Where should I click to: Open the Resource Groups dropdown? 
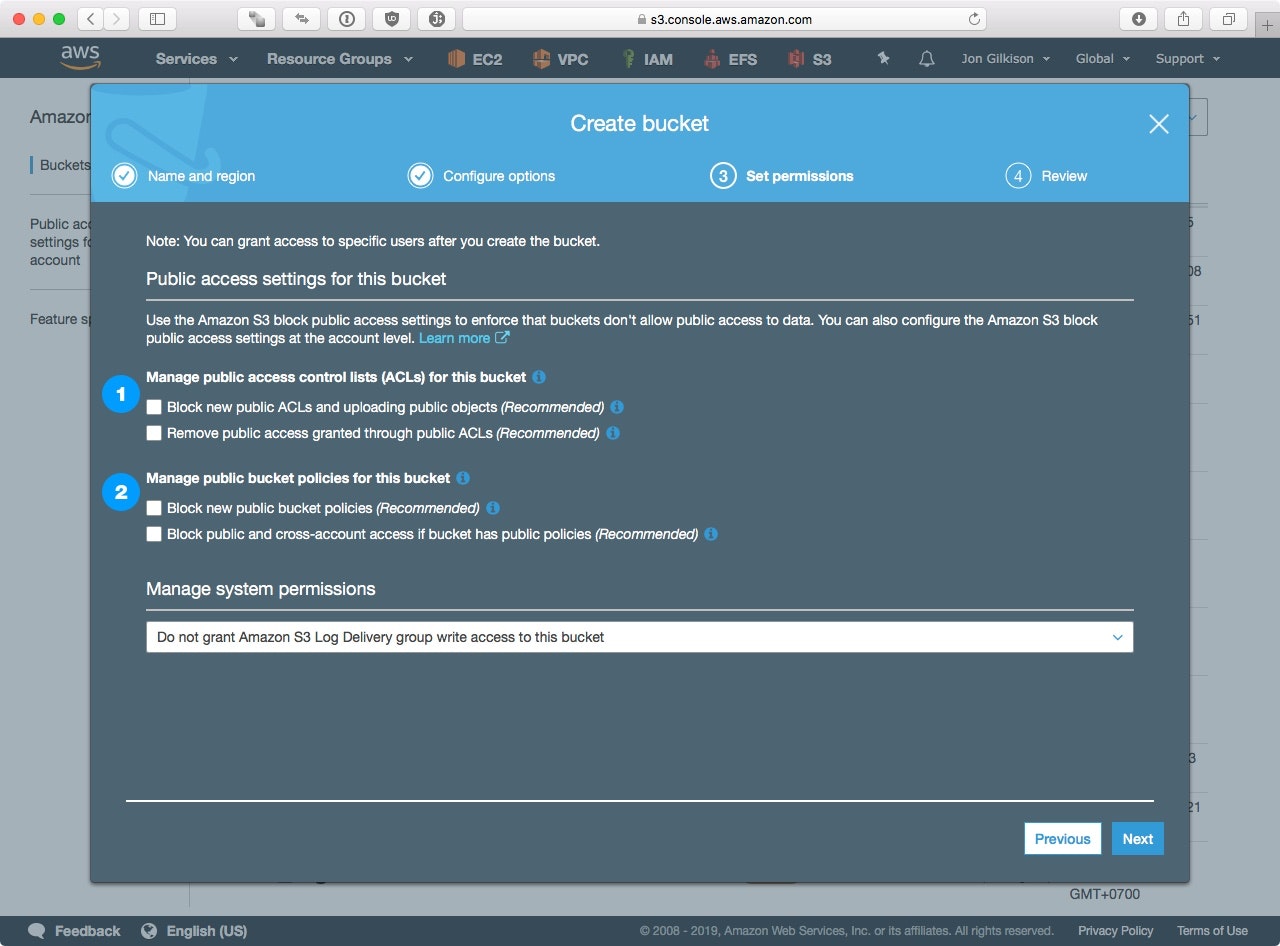[x=340, y=59]
